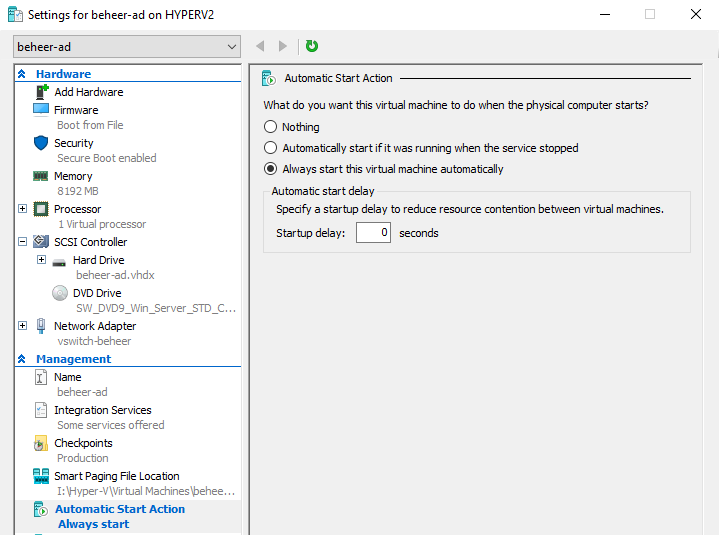This screenshot has width=719, height=535.
Task: Click the Management section header
Action: pyautogui.click(x=74, y=359)
